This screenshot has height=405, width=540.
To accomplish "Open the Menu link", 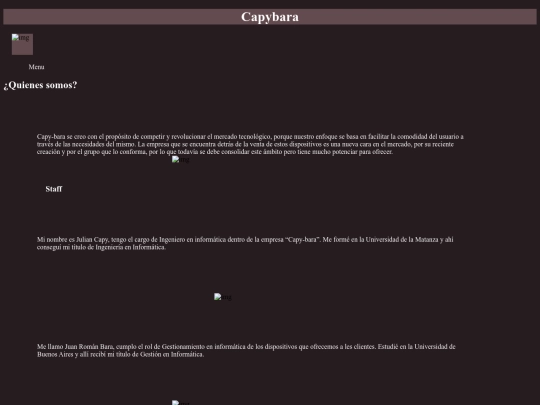I will [x=36, y=67].
